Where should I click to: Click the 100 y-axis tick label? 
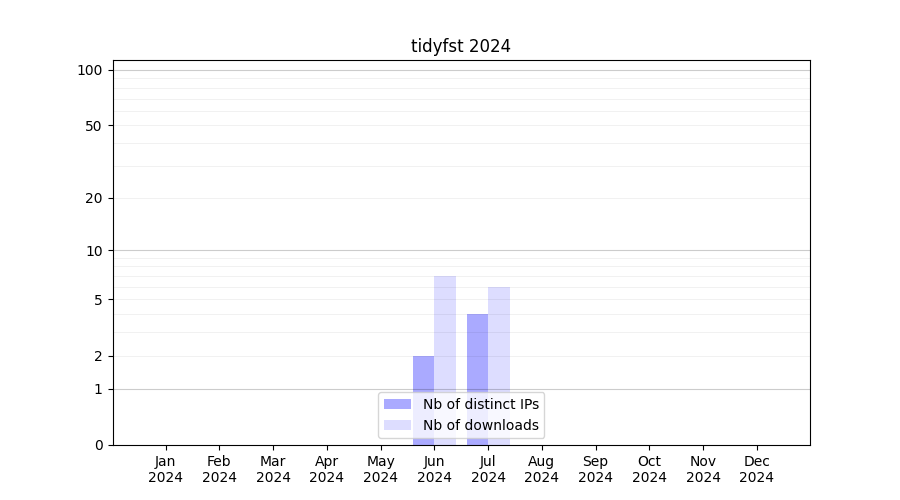90,70
